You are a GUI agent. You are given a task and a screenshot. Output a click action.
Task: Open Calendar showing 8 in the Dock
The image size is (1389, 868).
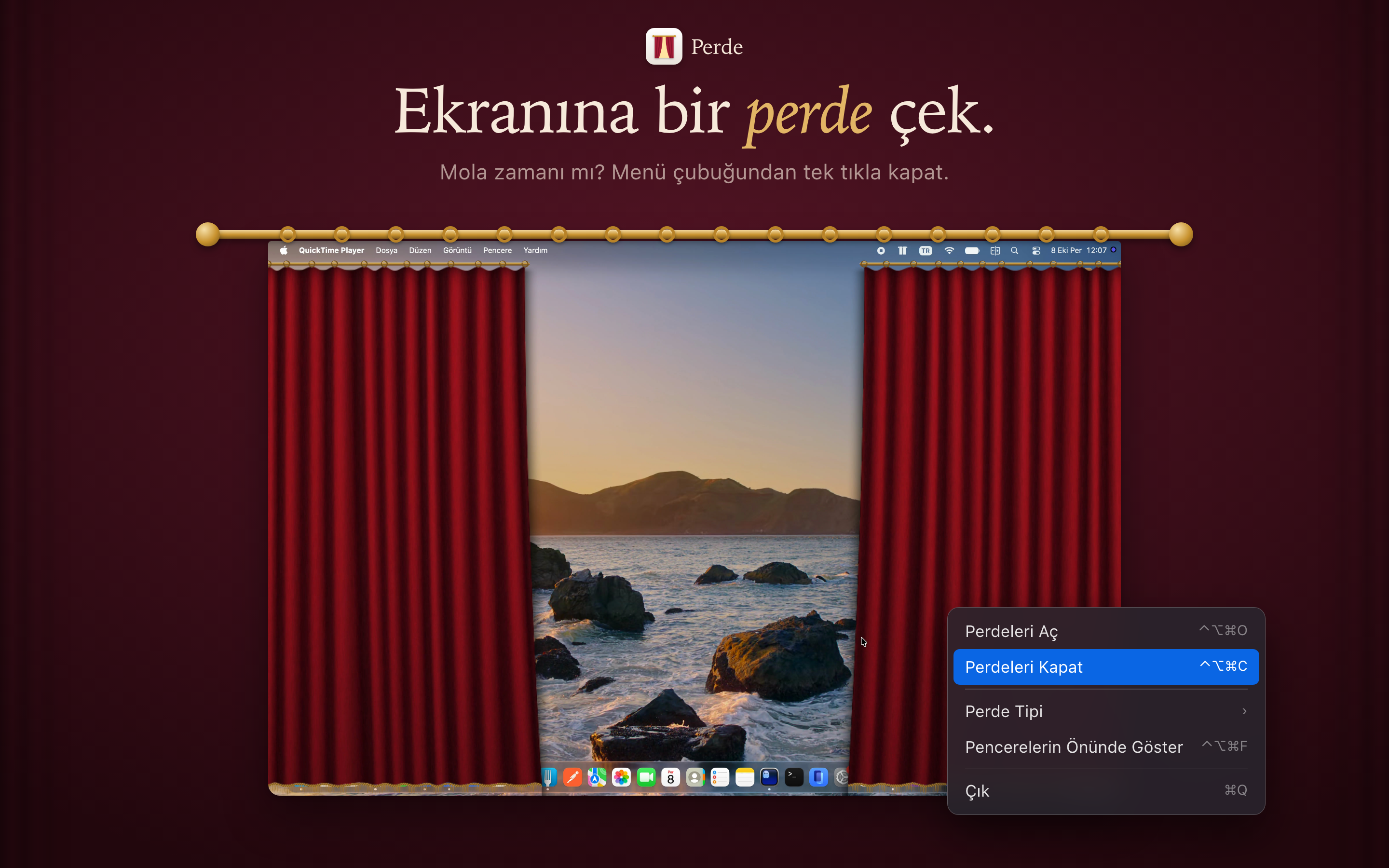click(x=670, y=777)
